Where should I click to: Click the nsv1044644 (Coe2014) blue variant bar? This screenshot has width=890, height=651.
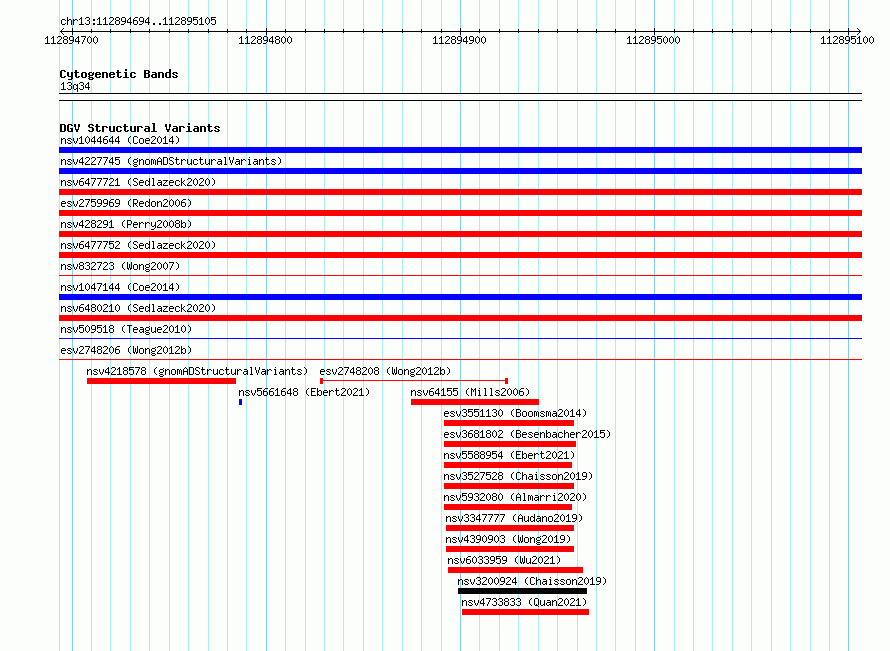[x=460, y=150]
